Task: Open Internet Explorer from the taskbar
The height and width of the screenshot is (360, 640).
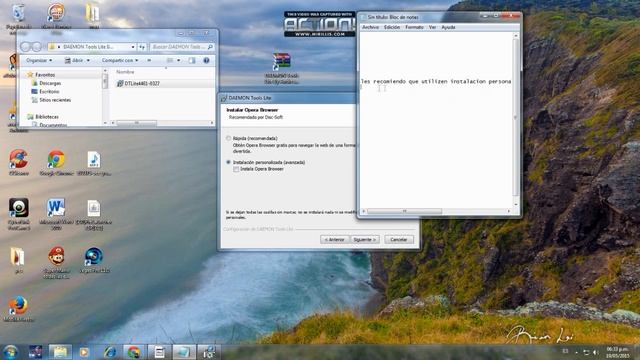Action: pyautogui.click(x=109, y=352)
